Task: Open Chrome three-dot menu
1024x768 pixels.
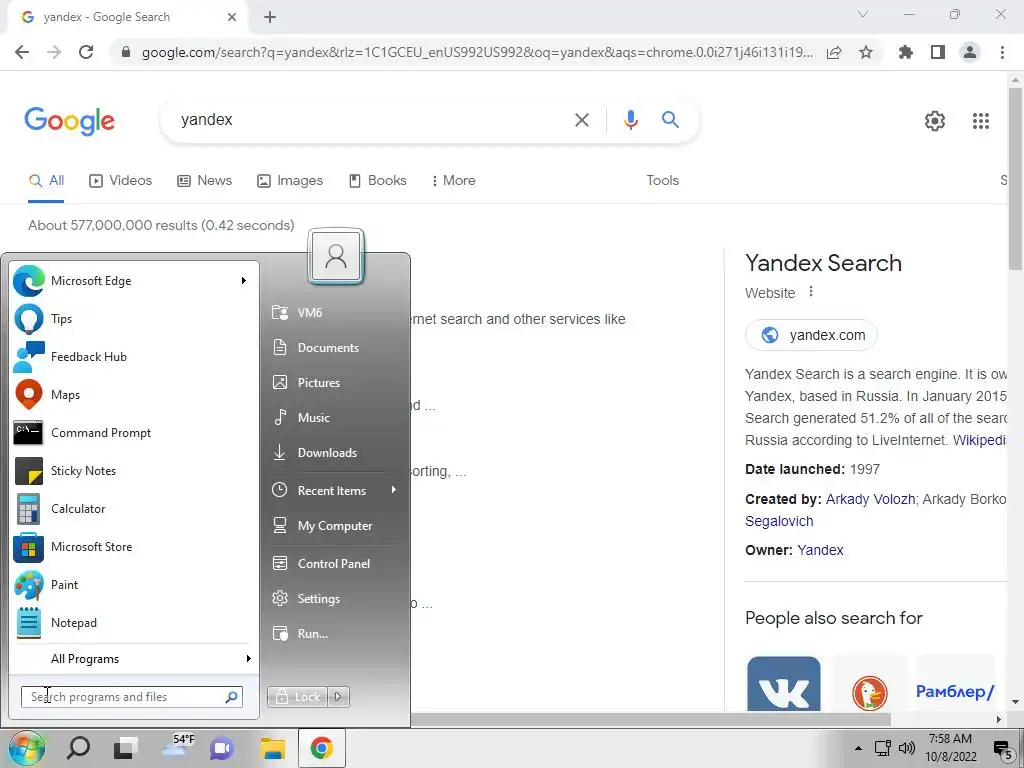Action: (x=1002, y=52)
